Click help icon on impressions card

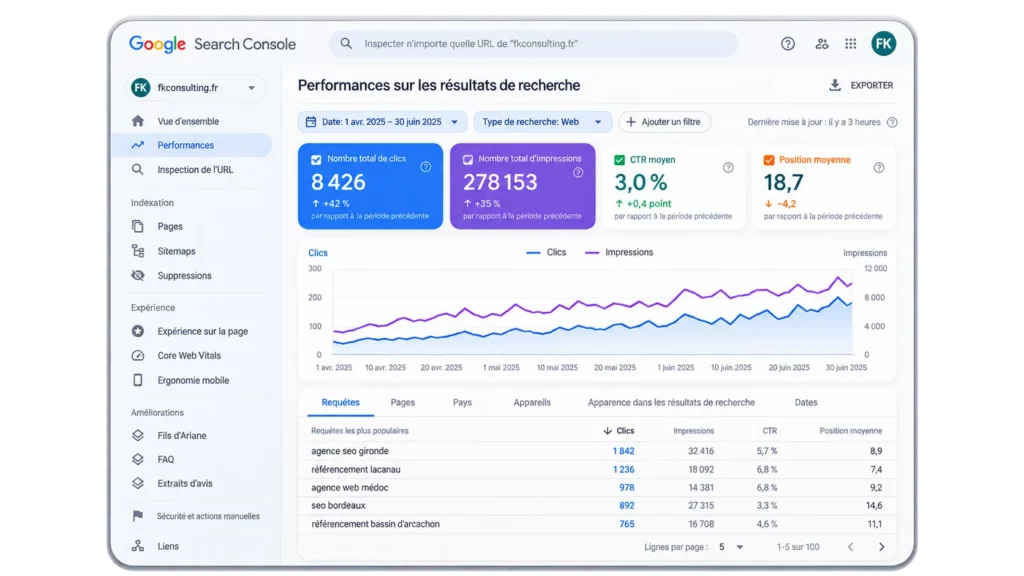578,173
